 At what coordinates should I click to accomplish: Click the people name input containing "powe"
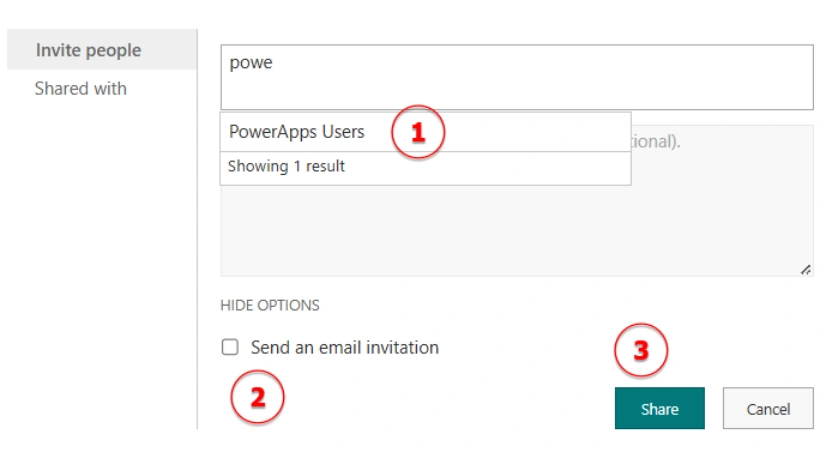517,77
